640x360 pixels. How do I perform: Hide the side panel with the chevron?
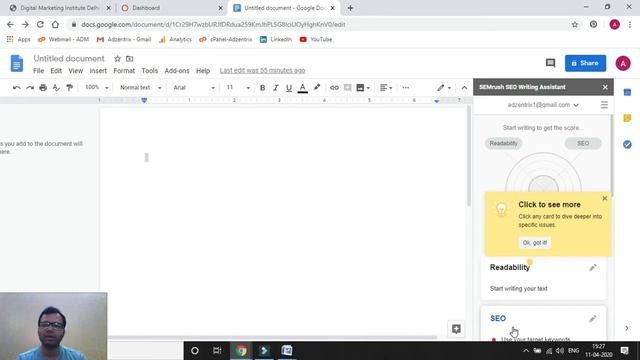pyautogui.click(x=627, y=328)
